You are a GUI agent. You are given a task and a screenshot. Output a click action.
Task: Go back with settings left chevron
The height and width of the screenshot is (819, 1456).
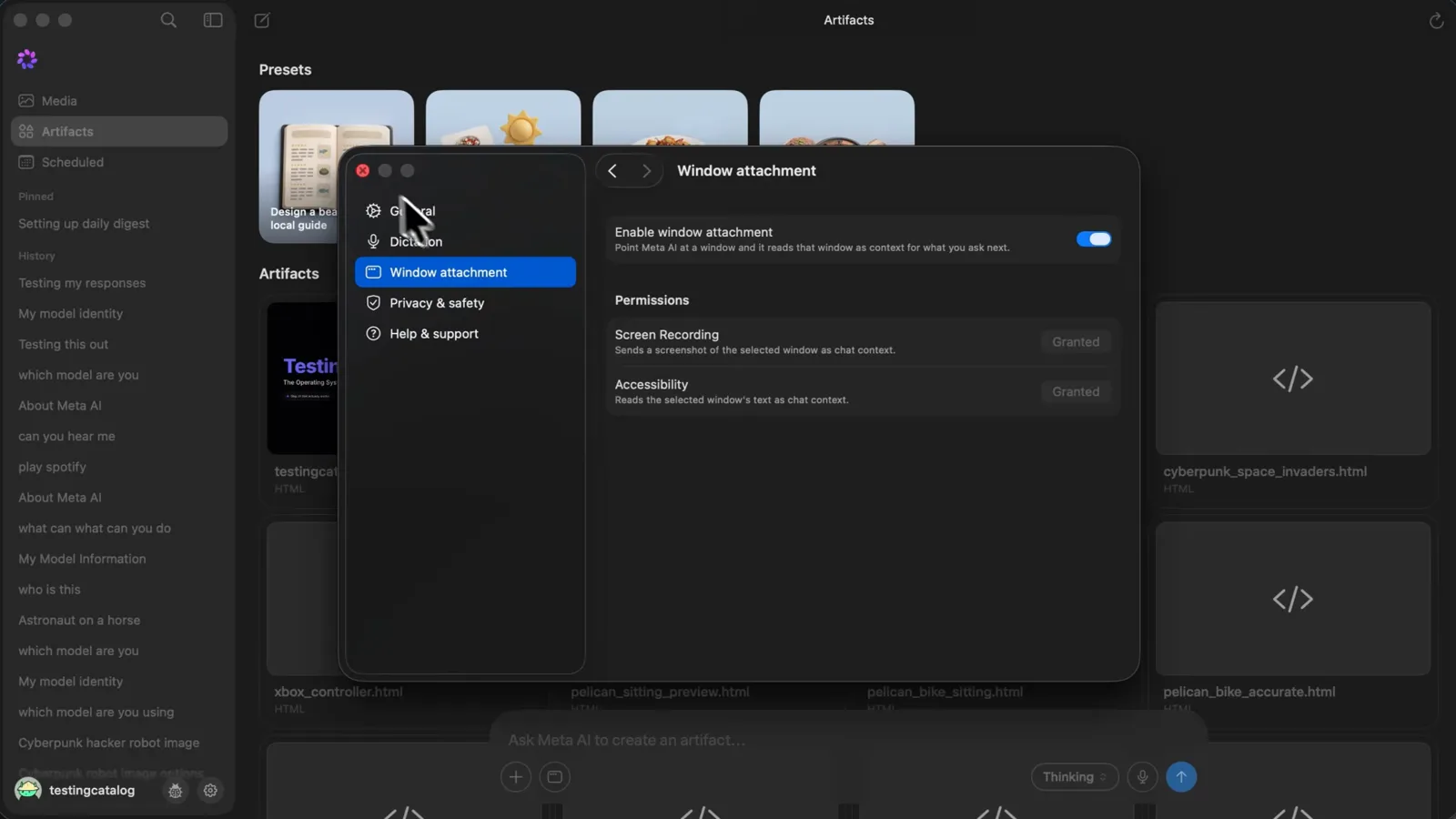612,171
